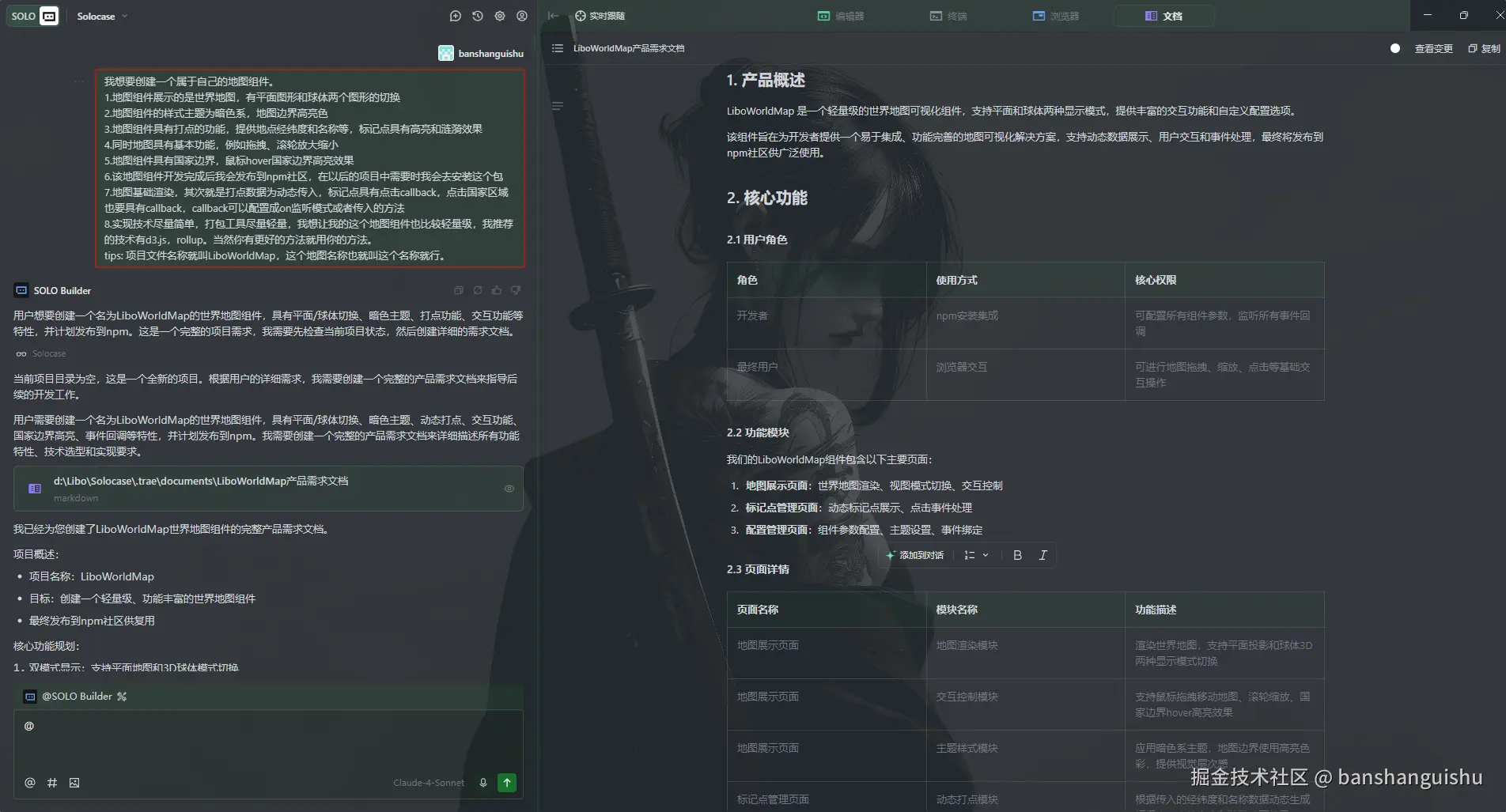The height and width of the screenshot is (812, 1506).
Task: Insert a # context reference
Action: point(52,783)
